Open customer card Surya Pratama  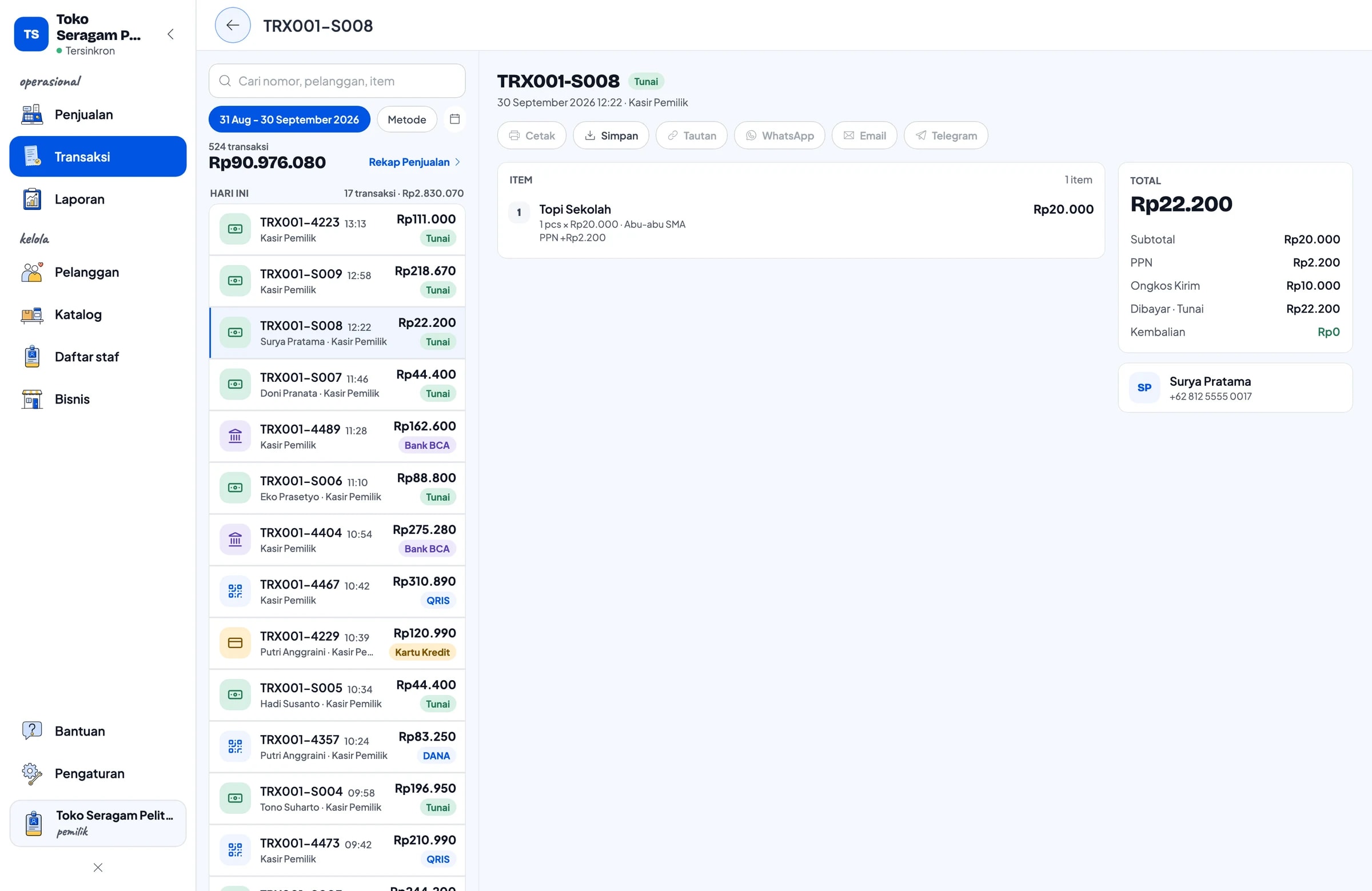click(1235, 388)
